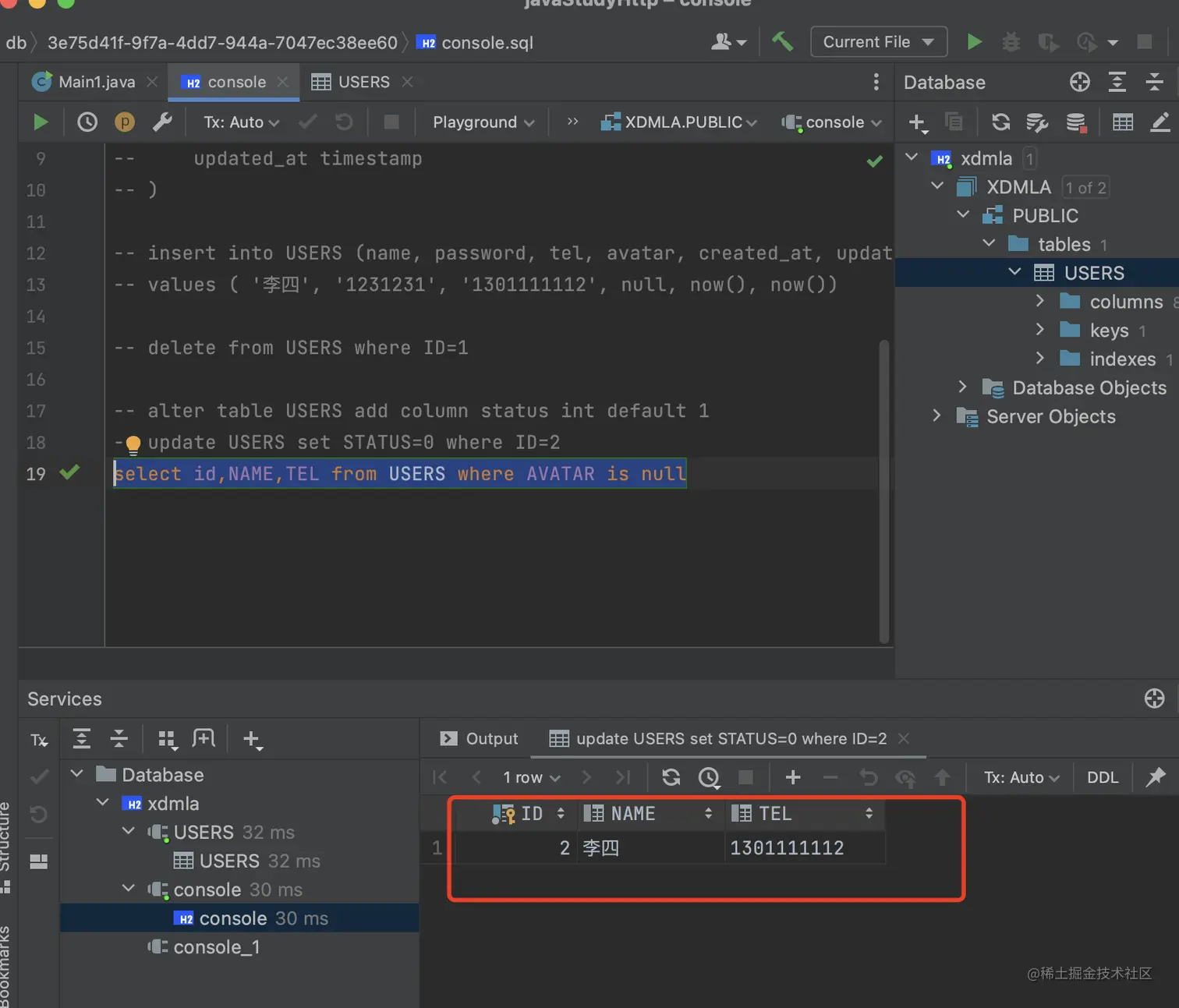Collapse xdmla node in Services tree
1179x1008 pixels.
pyautogui.click(x=102, y=802)
